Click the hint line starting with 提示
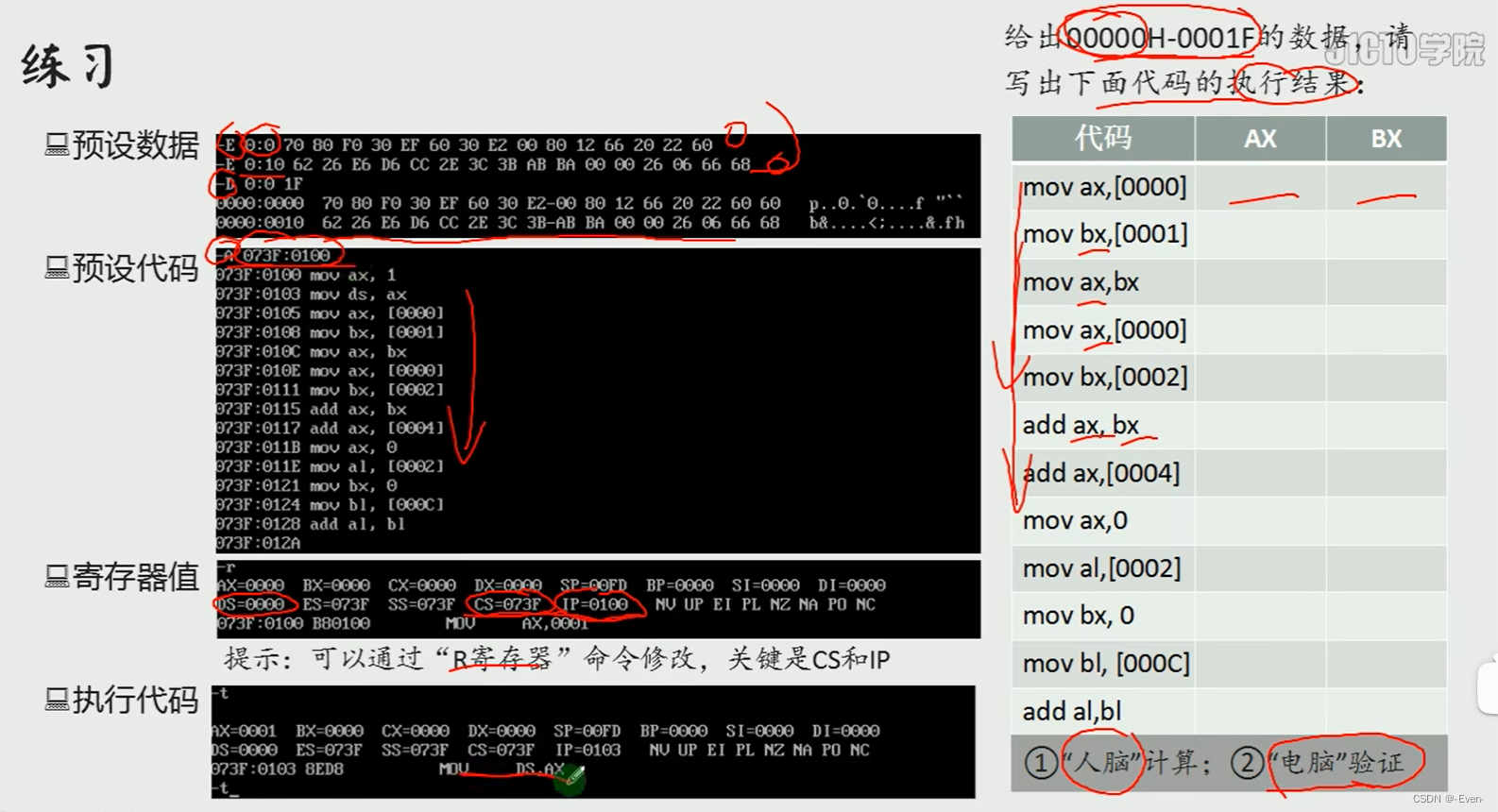This screenshot has height=812, width=1498. tap(557, 658)
